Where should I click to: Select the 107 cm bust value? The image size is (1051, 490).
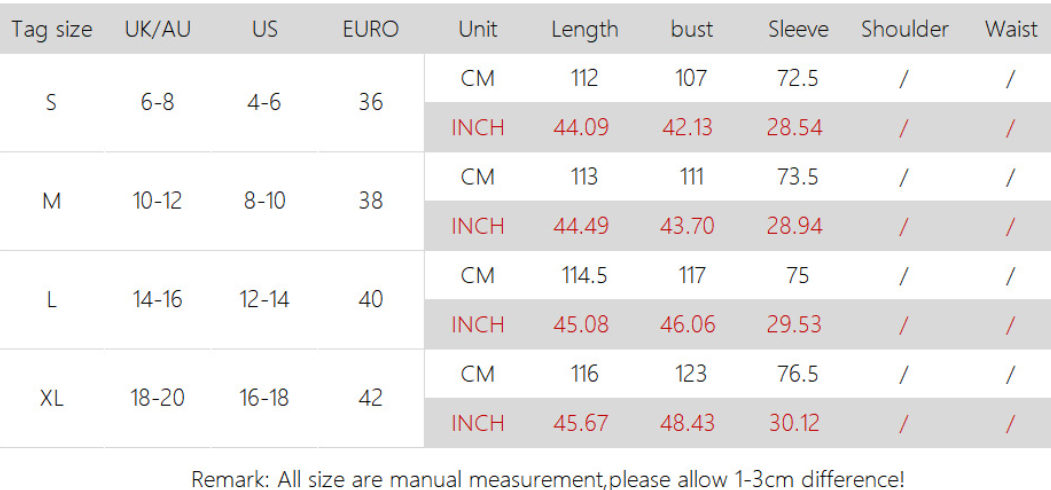click(x=691, y=78)
